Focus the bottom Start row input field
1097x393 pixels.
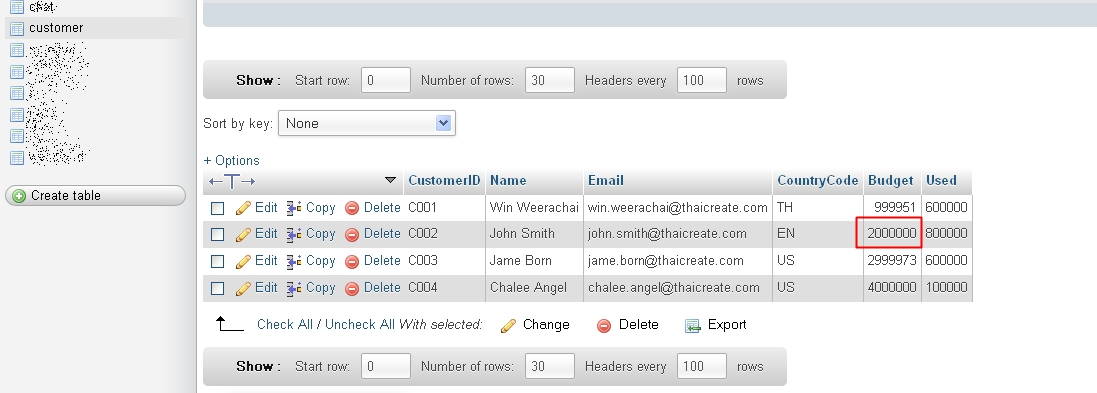pos(385,366)
